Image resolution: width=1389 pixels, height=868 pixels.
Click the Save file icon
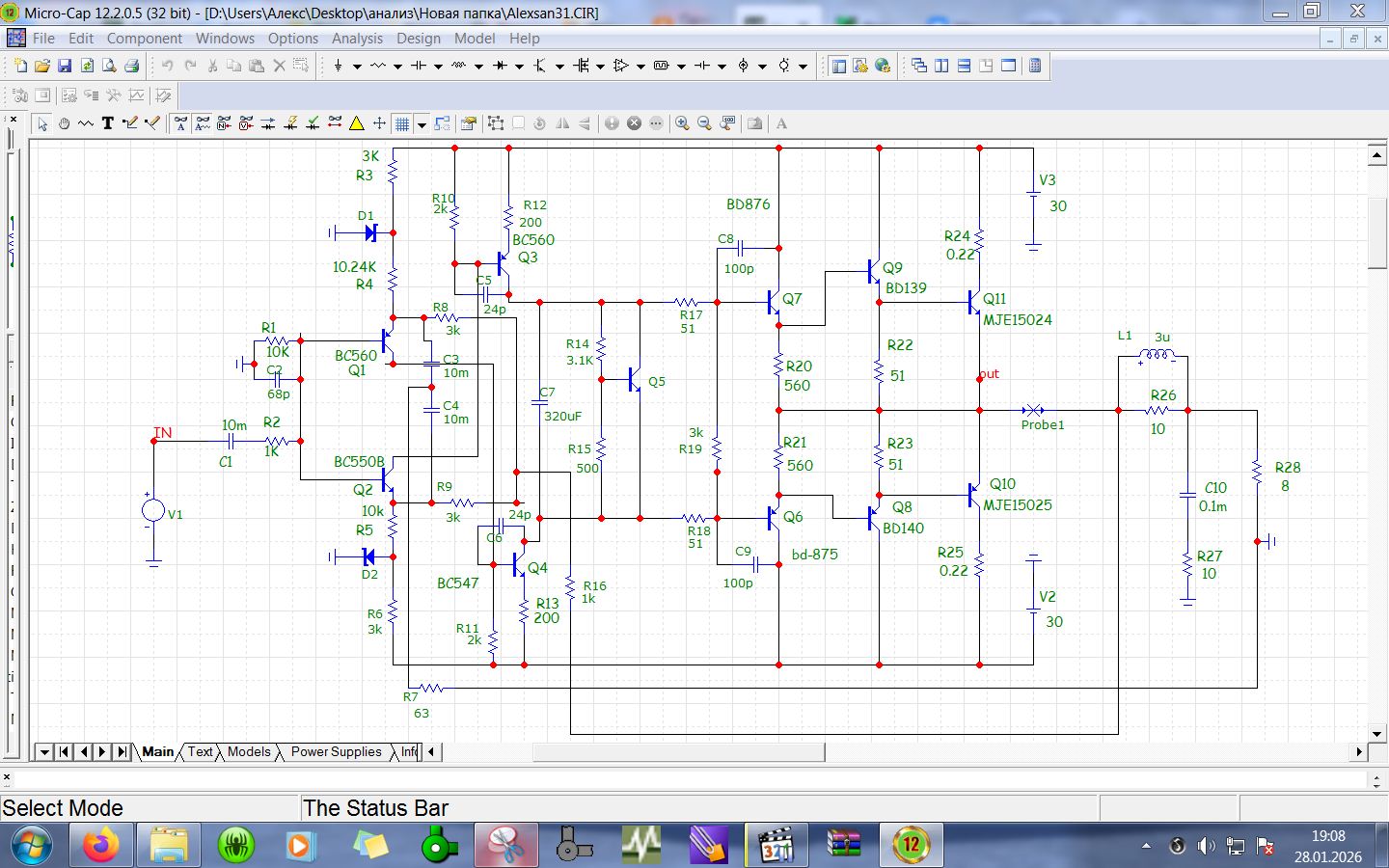65,66
